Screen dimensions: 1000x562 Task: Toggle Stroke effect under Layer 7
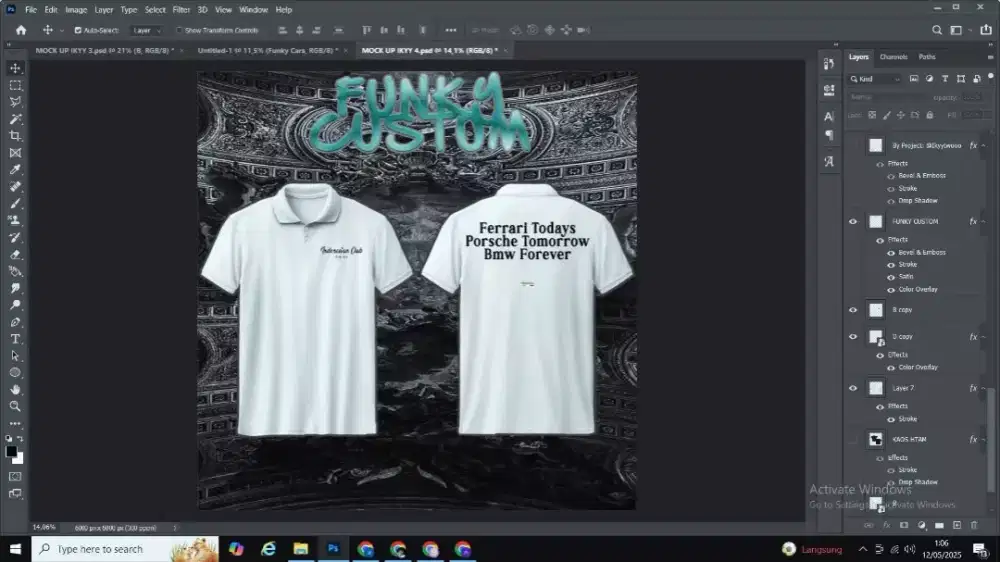(x=891, y=419)
